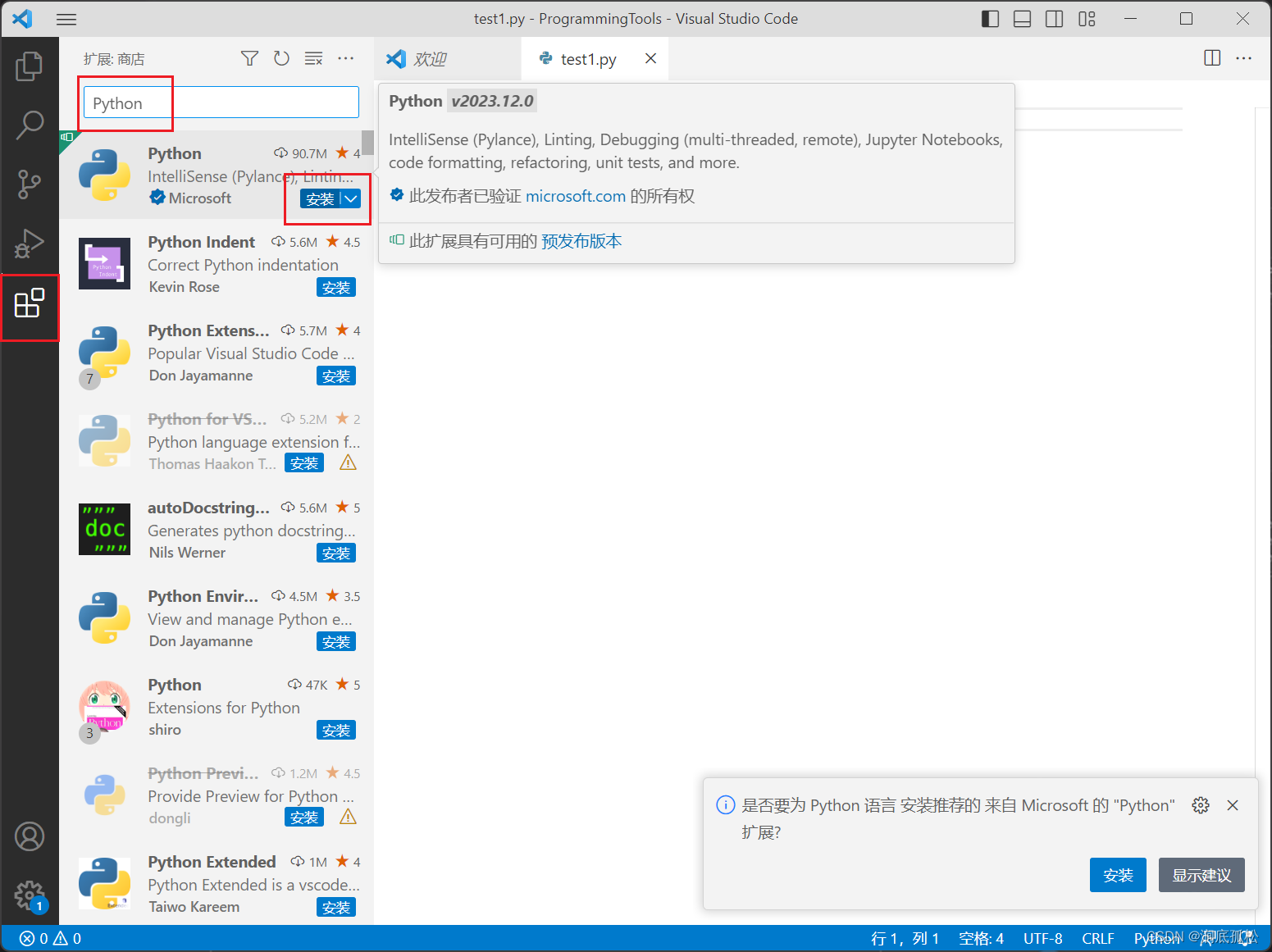Viewport: 1272px width, 952px height.
Task: Select the Python Extended list entry title
Action: click(212, 862)
